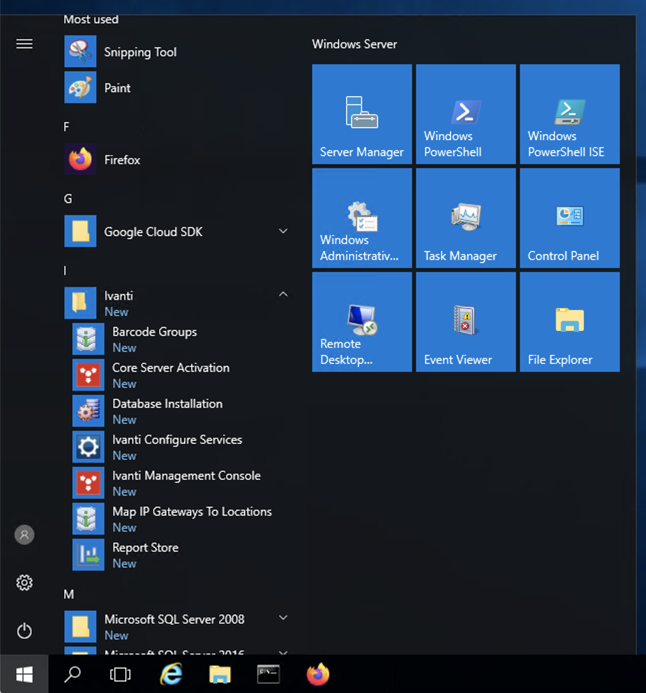Launch the Ivanti Management Console icon
The width and height of the screenshot is (646, 693).
coord(88,483)
